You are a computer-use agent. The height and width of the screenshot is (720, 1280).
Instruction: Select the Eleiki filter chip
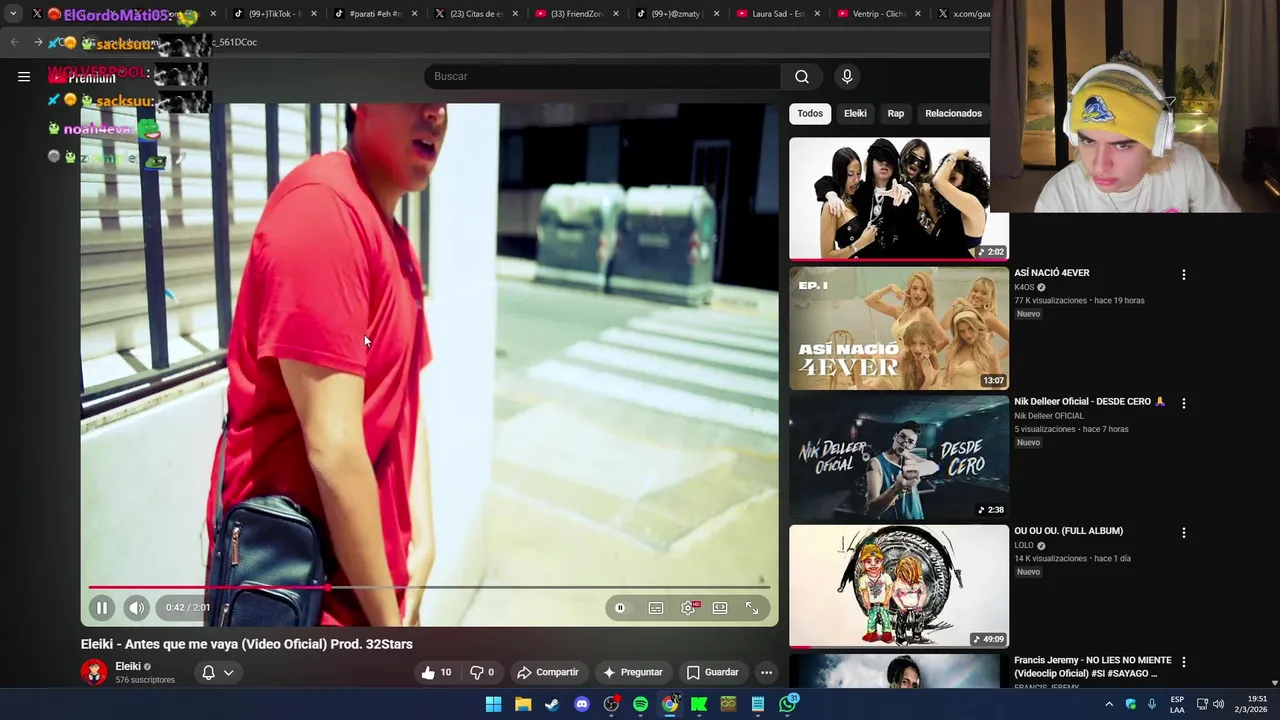click(855, 113)
